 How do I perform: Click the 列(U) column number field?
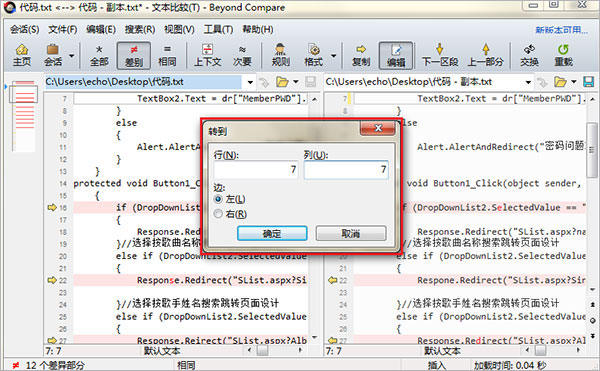pyautogui.click(x=346, y=170)
